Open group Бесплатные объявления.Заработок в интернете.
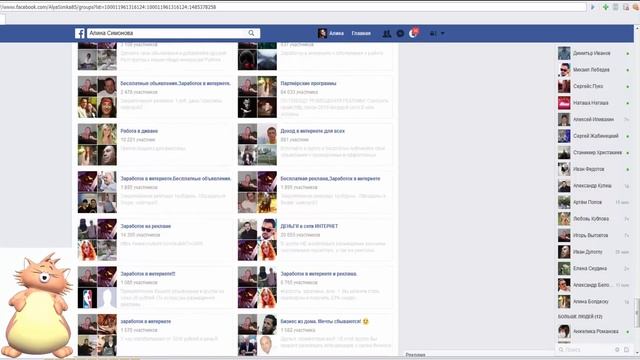This screenshot has height=360, width=640. (x=176, y=83)
